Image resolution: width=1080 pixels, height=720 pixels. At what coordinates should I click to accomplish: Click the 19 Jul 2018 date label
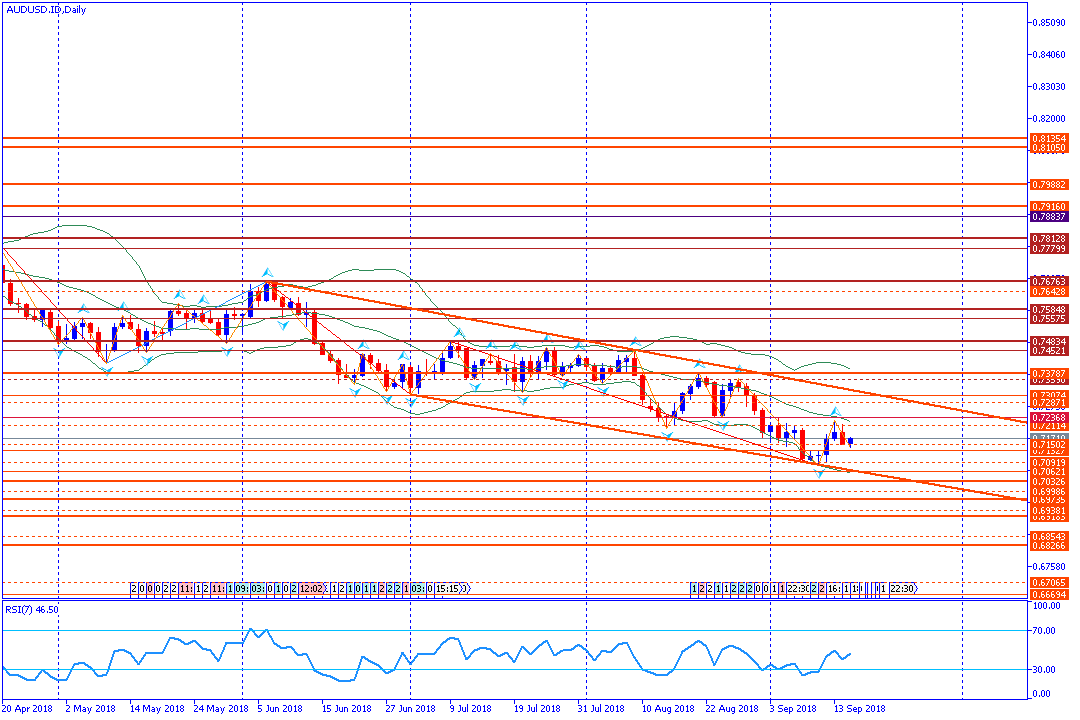[537, 708]
